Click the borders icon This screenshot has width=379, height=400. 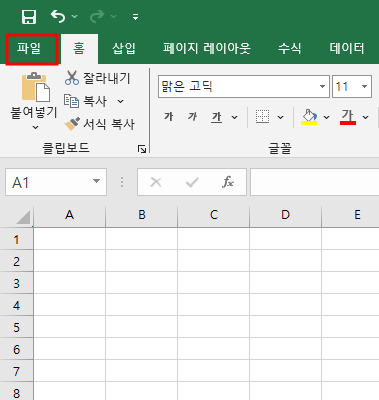262,117
